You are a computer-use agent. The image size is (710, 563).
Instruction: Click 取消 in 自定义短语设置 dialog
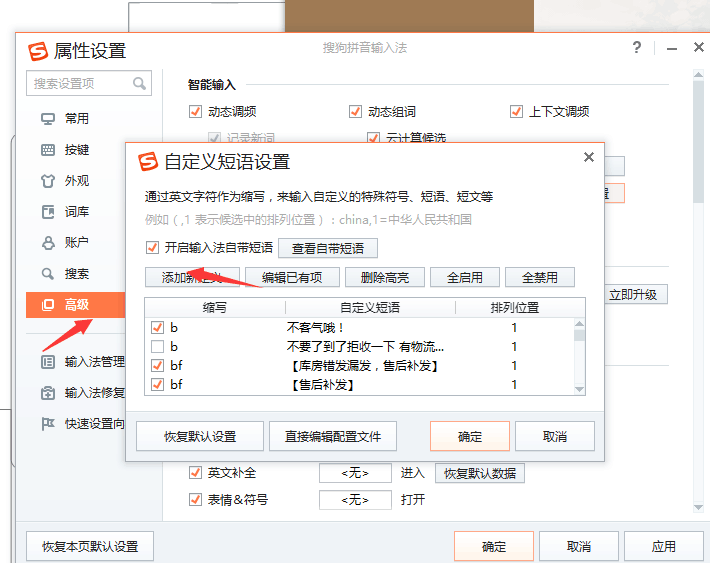coord(555,436)
